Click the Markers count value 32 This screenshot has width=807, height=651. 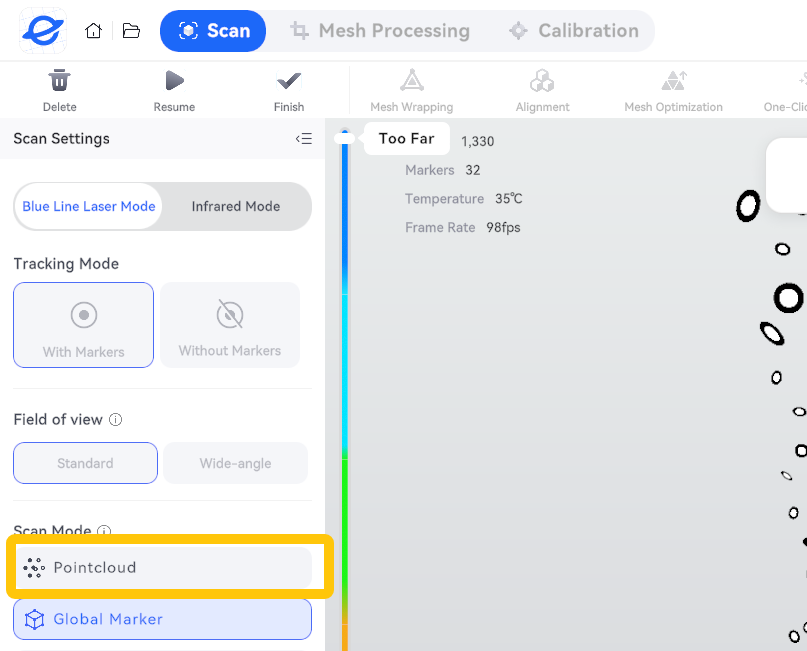[472, 170]
